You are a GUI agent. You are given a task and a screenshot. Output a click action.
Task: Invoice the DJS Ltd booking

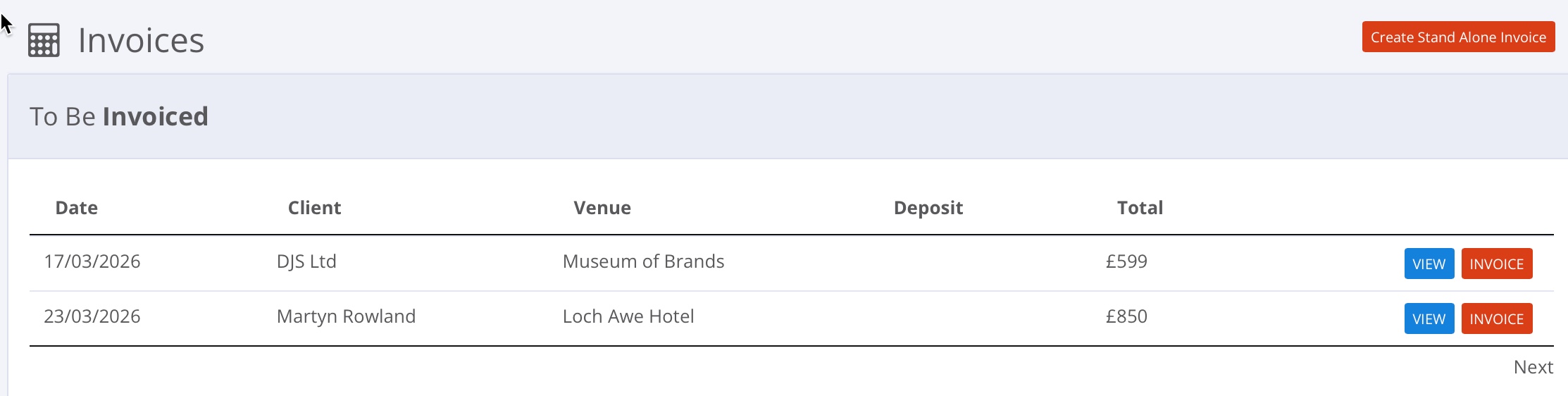pyautogui.click(x=1496, y=264)
